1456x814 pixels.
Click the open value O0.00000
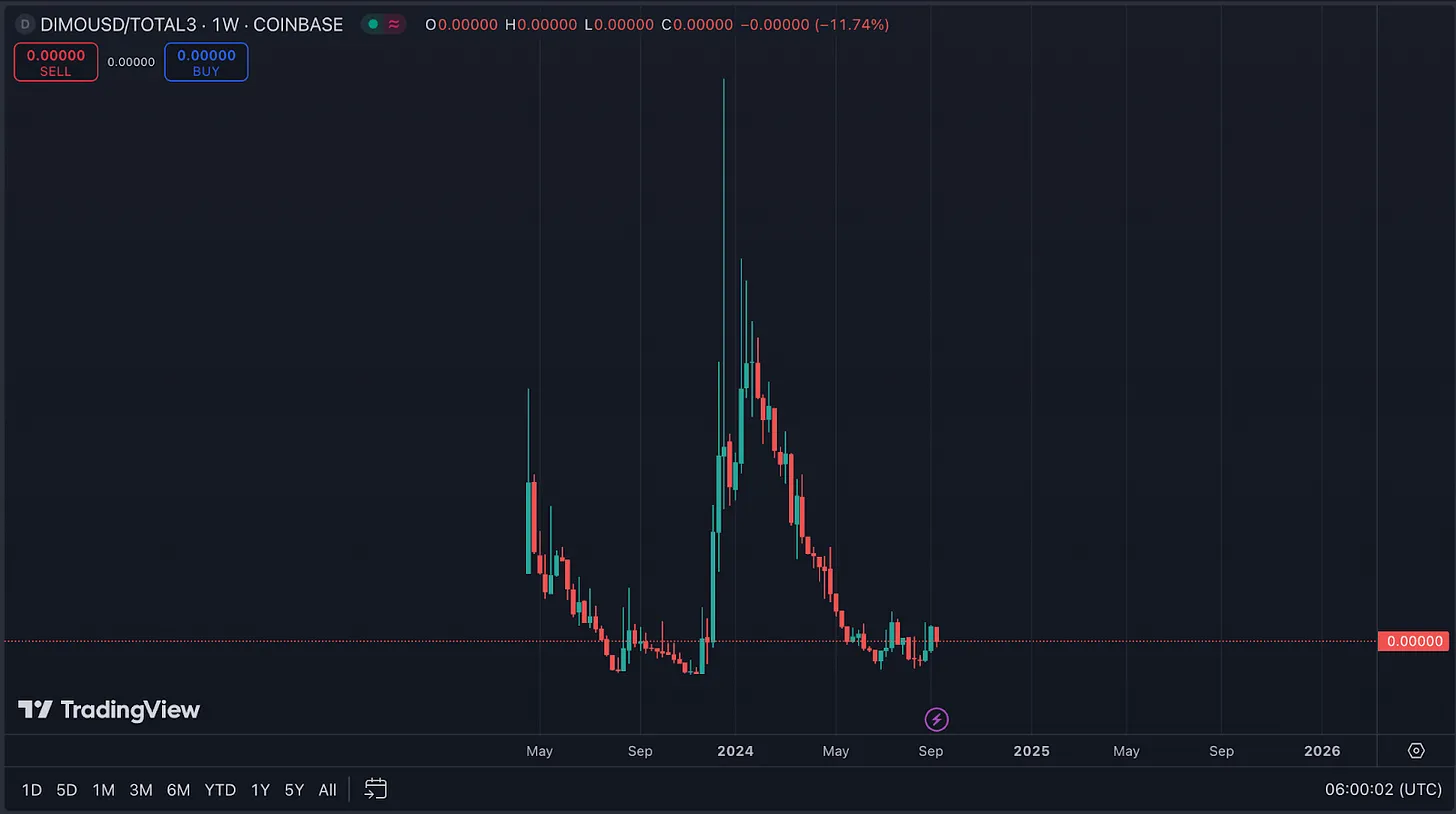click(461, 24)
